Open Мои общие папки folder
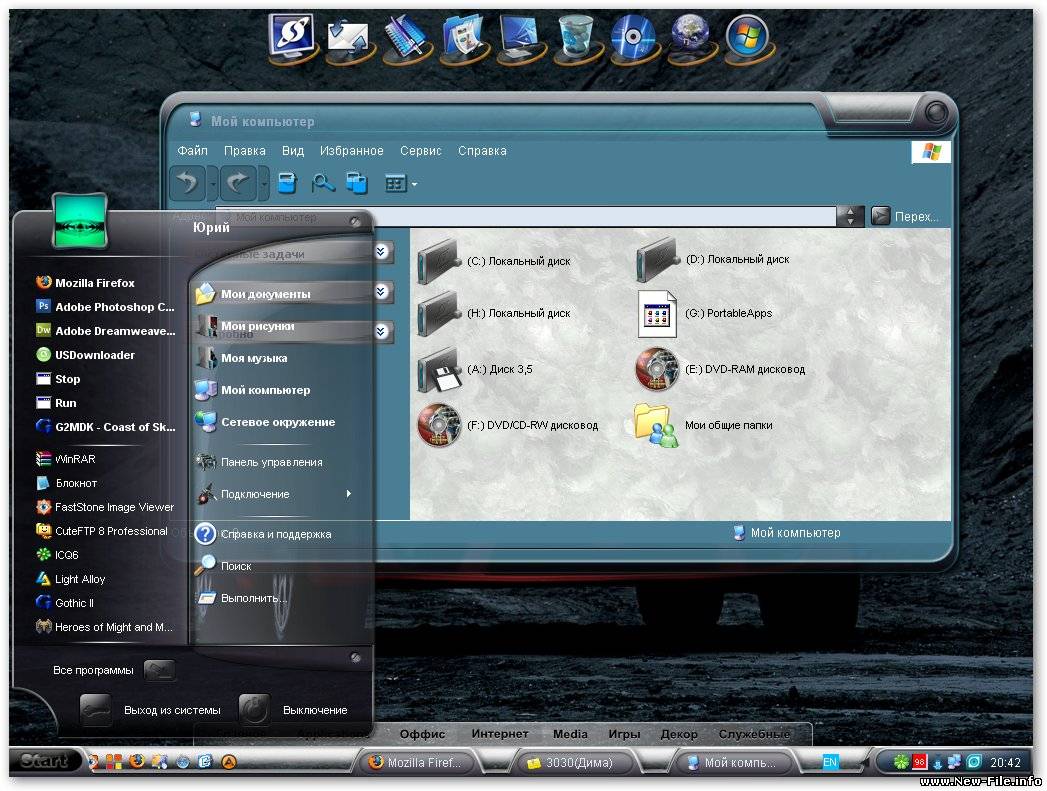 657,425
